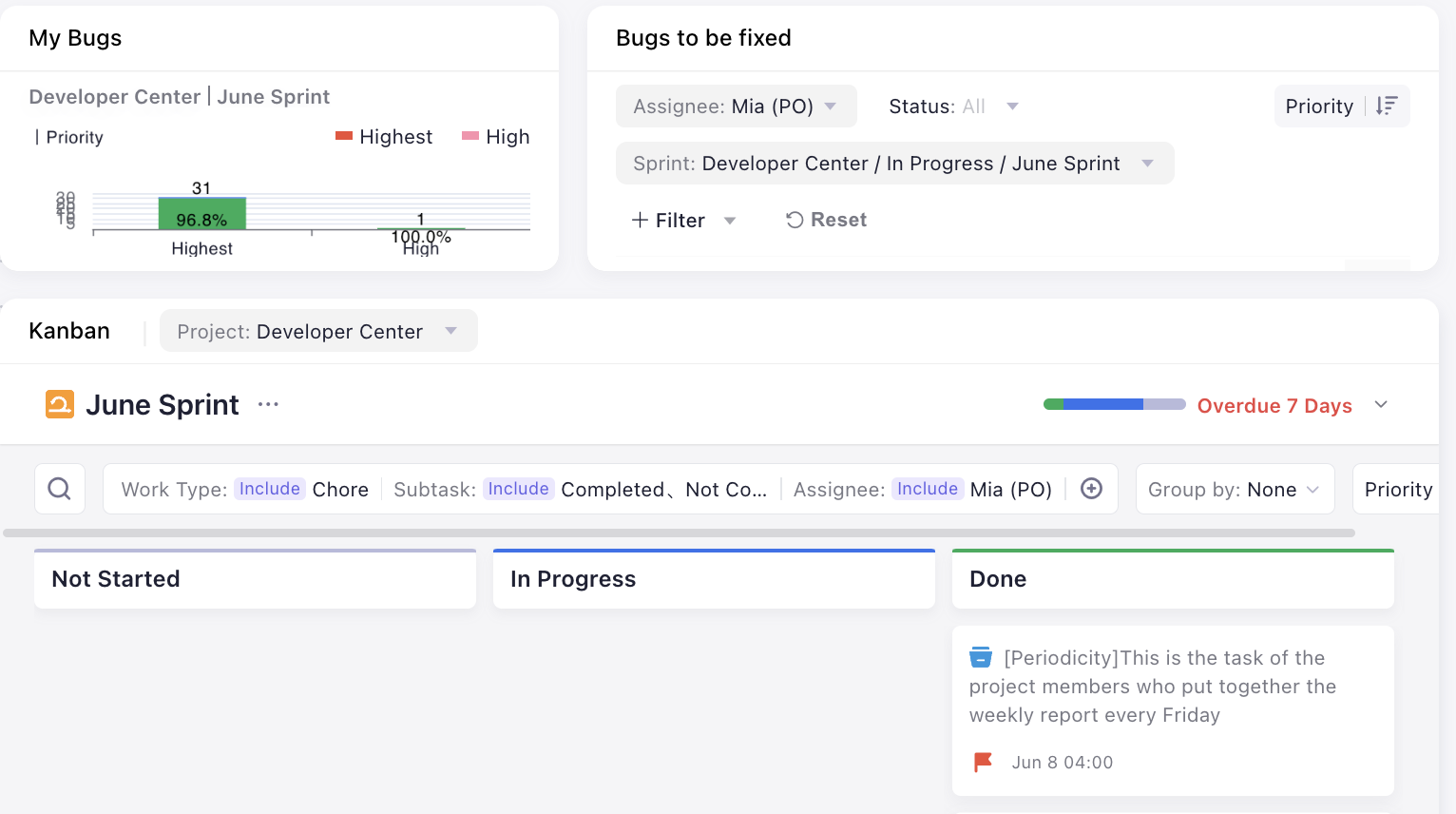The image size is (1456, 814).
Task: Click the Kanban search magnifier icon
Action: [x=60, y=489]
